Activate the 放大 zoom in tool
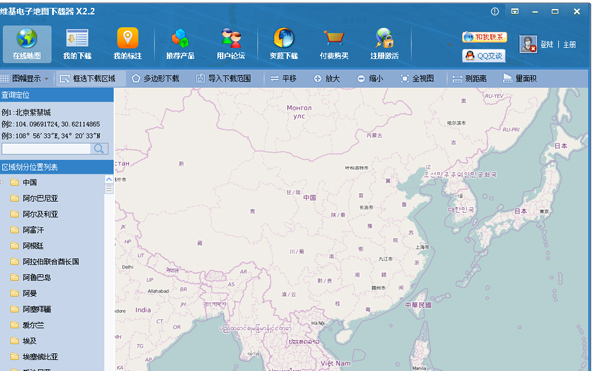This screenshot has width=592, height=371. (327, 79)
